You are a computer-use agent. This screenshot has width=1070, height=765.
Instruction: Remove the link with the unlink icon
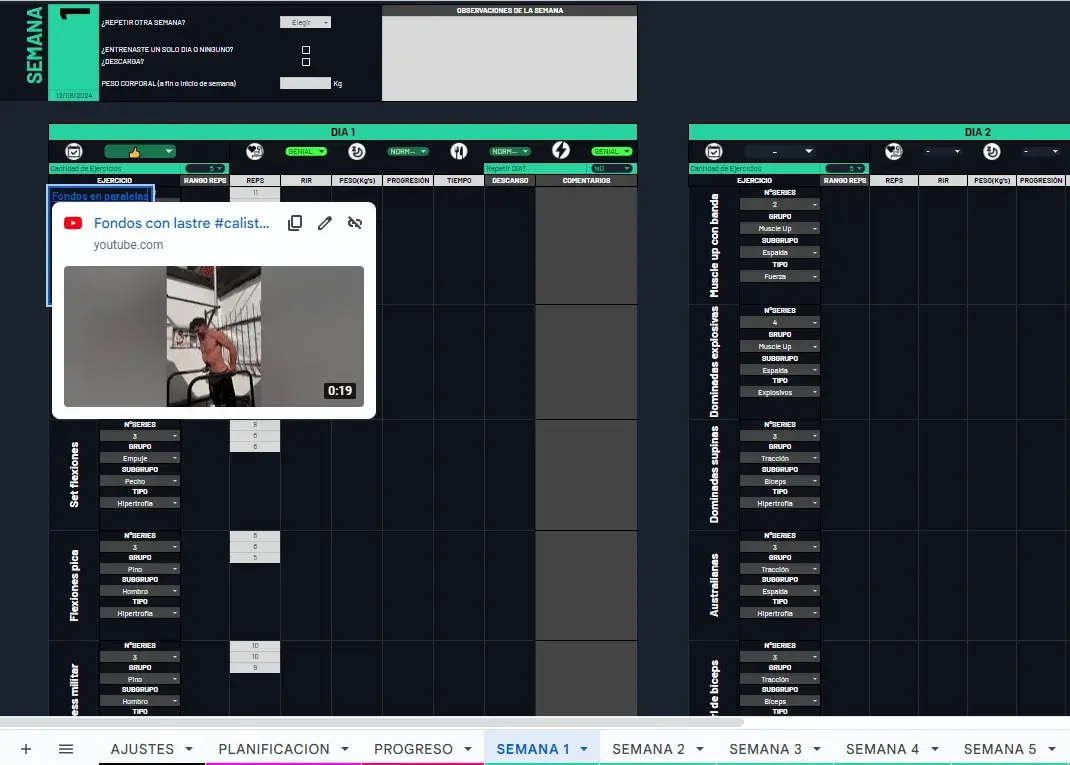coord(355,223)
